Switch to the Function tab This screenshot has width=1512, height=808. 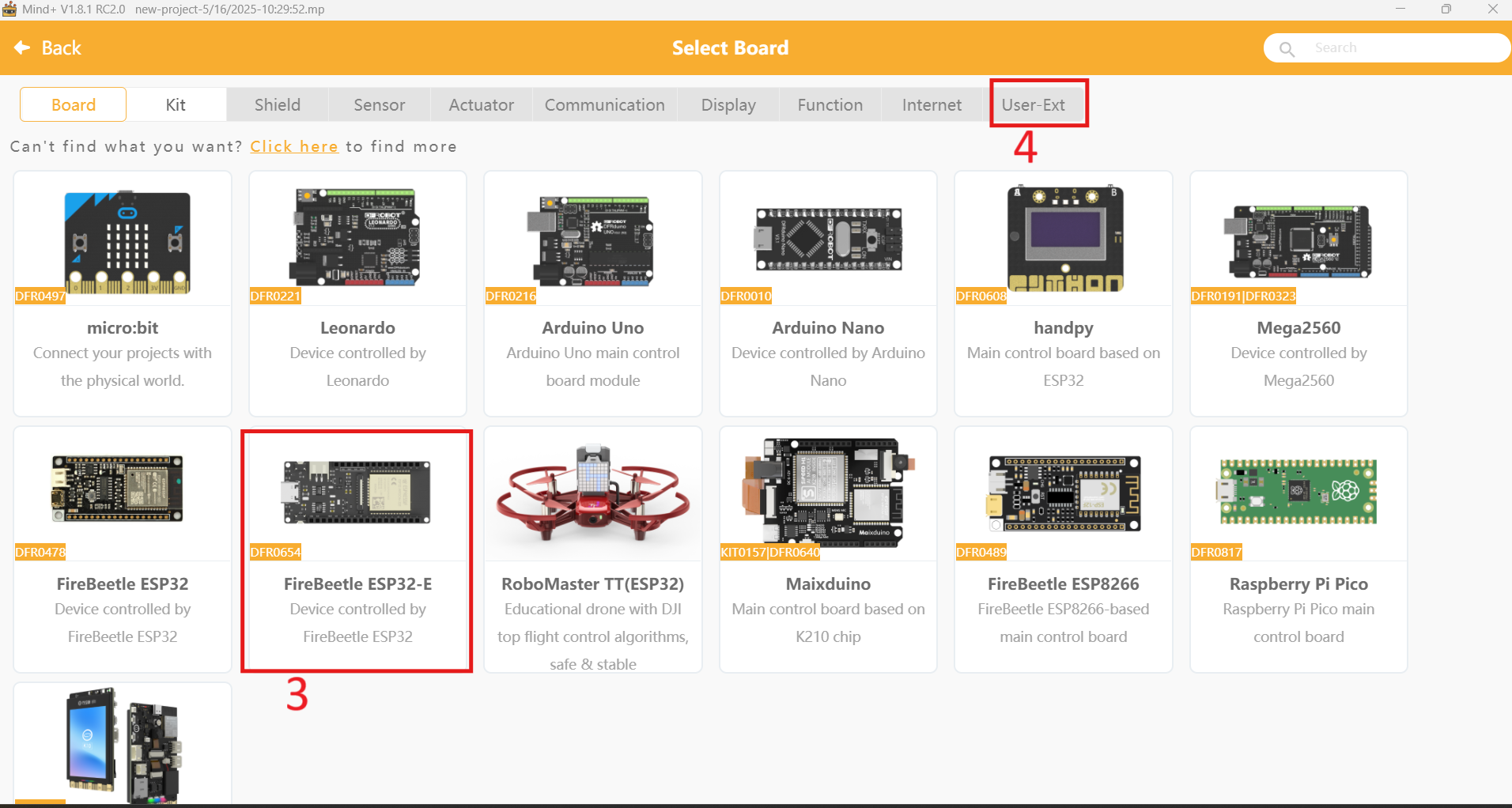point(830,104)
